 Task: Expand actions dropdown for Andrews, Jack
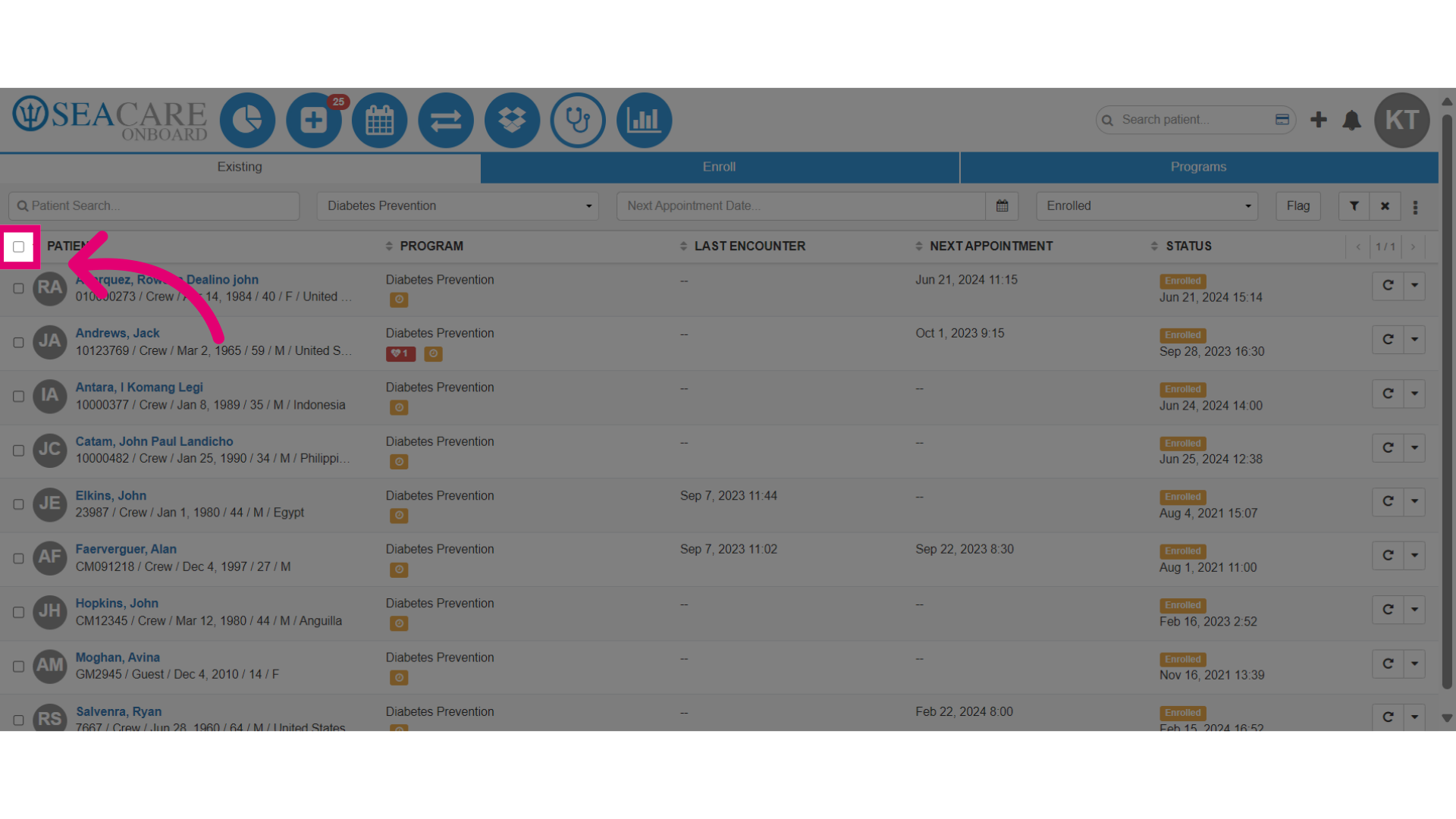(x=1415, y=340)
